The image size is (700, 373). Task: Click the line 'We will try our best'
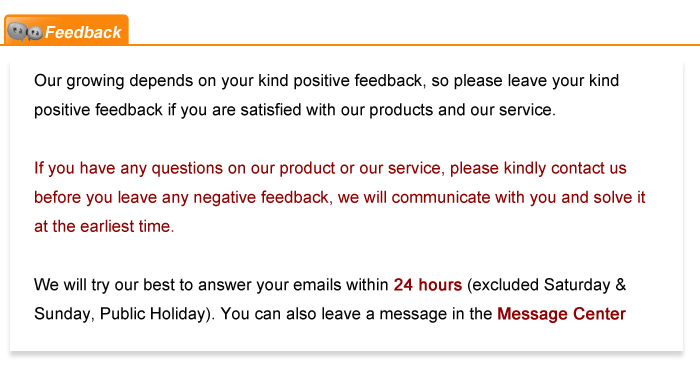[330, 285]
